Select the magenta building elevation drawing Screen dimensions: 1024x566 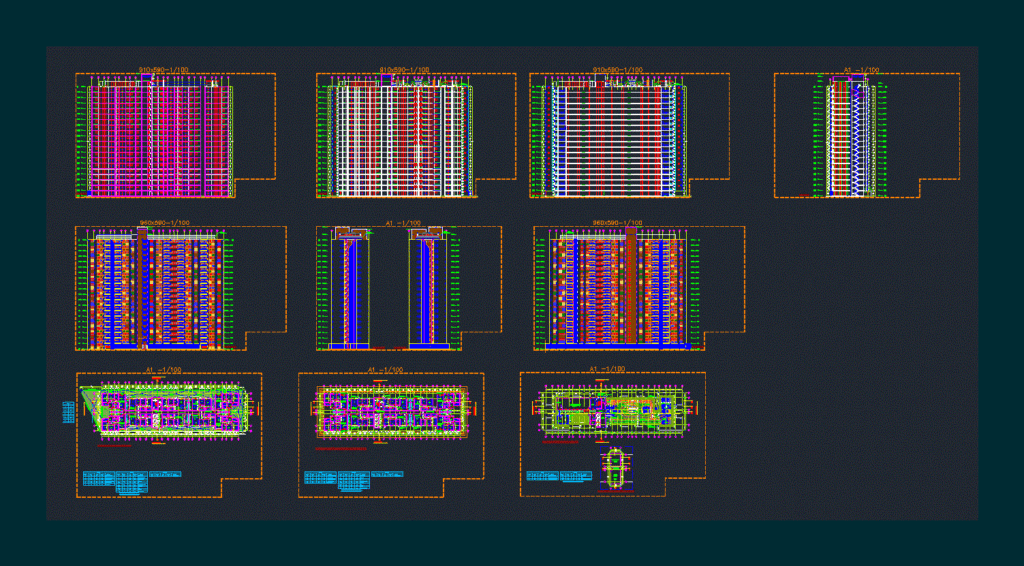[160, 137]
